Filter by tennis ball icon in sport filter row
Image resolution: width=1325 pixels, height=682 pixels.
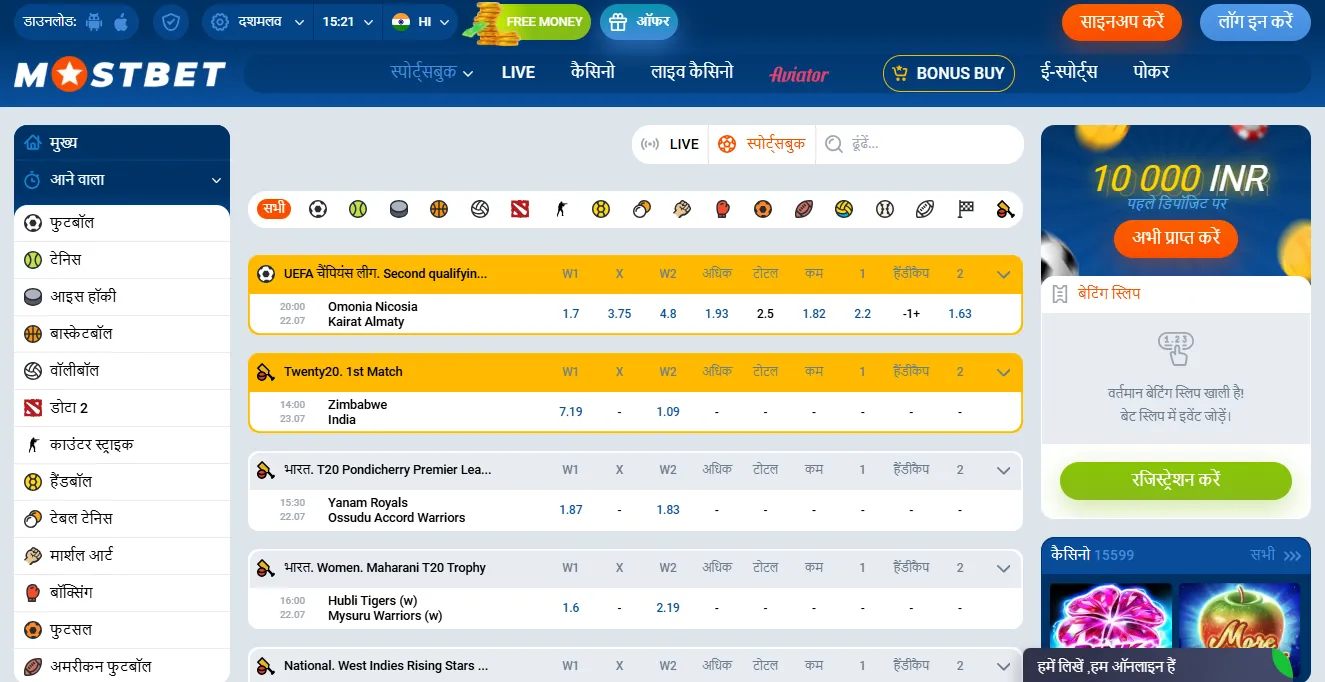pyautogui.click(x=358, y=209)
